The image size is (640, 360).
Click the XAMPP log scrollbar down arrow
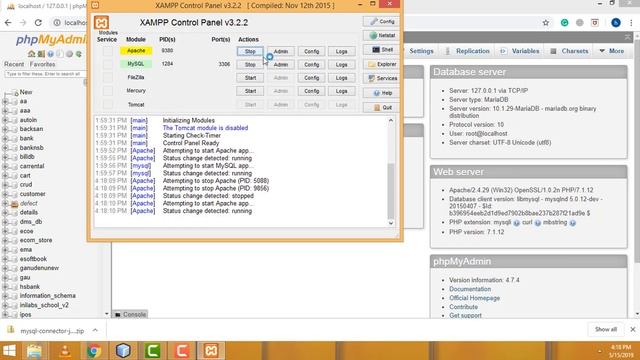(391, 223)
